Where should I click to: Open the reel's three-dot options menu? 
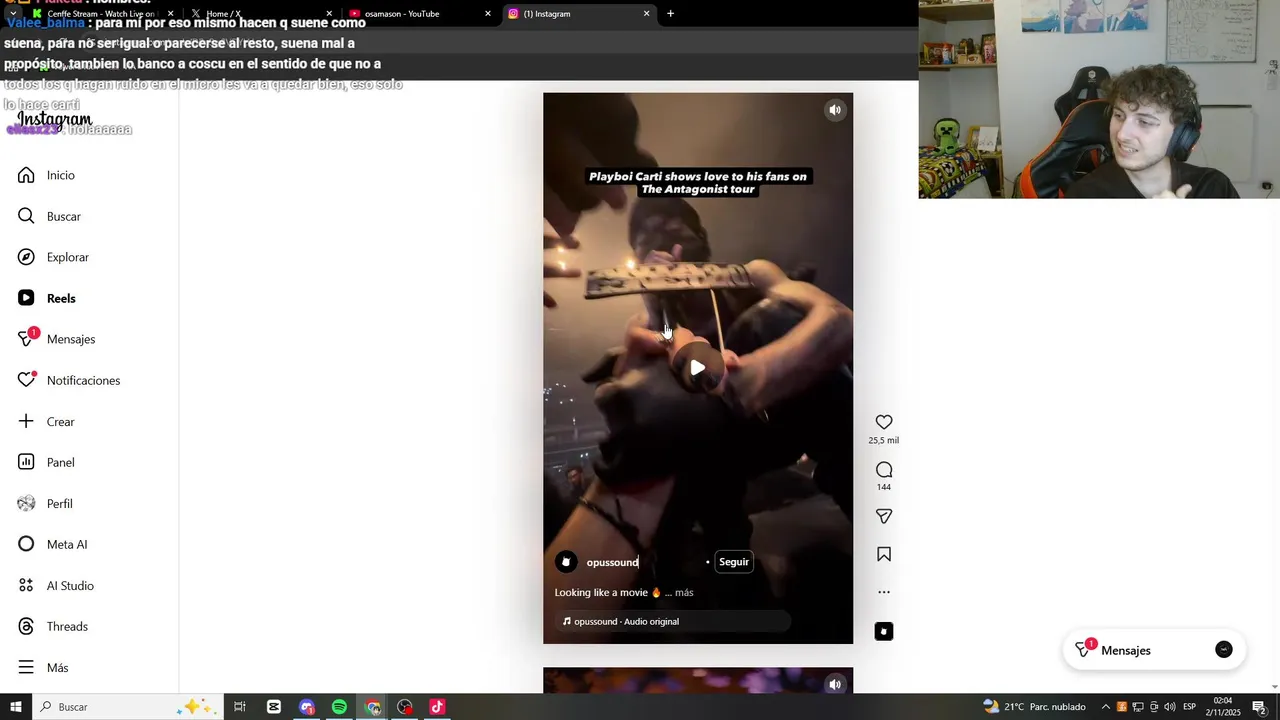(884, 592)
